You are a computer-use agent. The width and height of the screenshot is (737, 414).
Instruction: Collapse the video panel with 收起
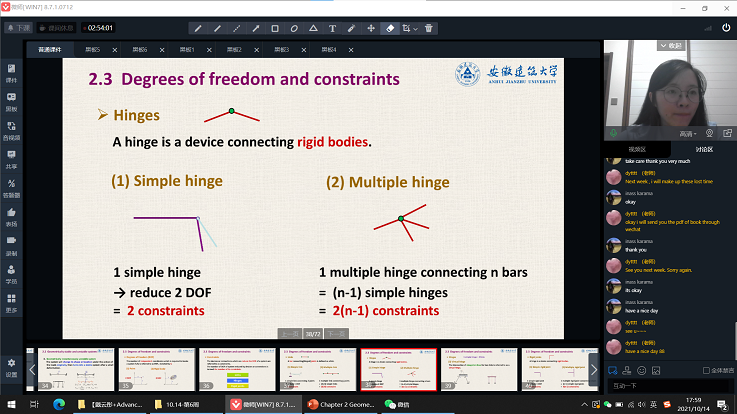[x=668, y=45]
